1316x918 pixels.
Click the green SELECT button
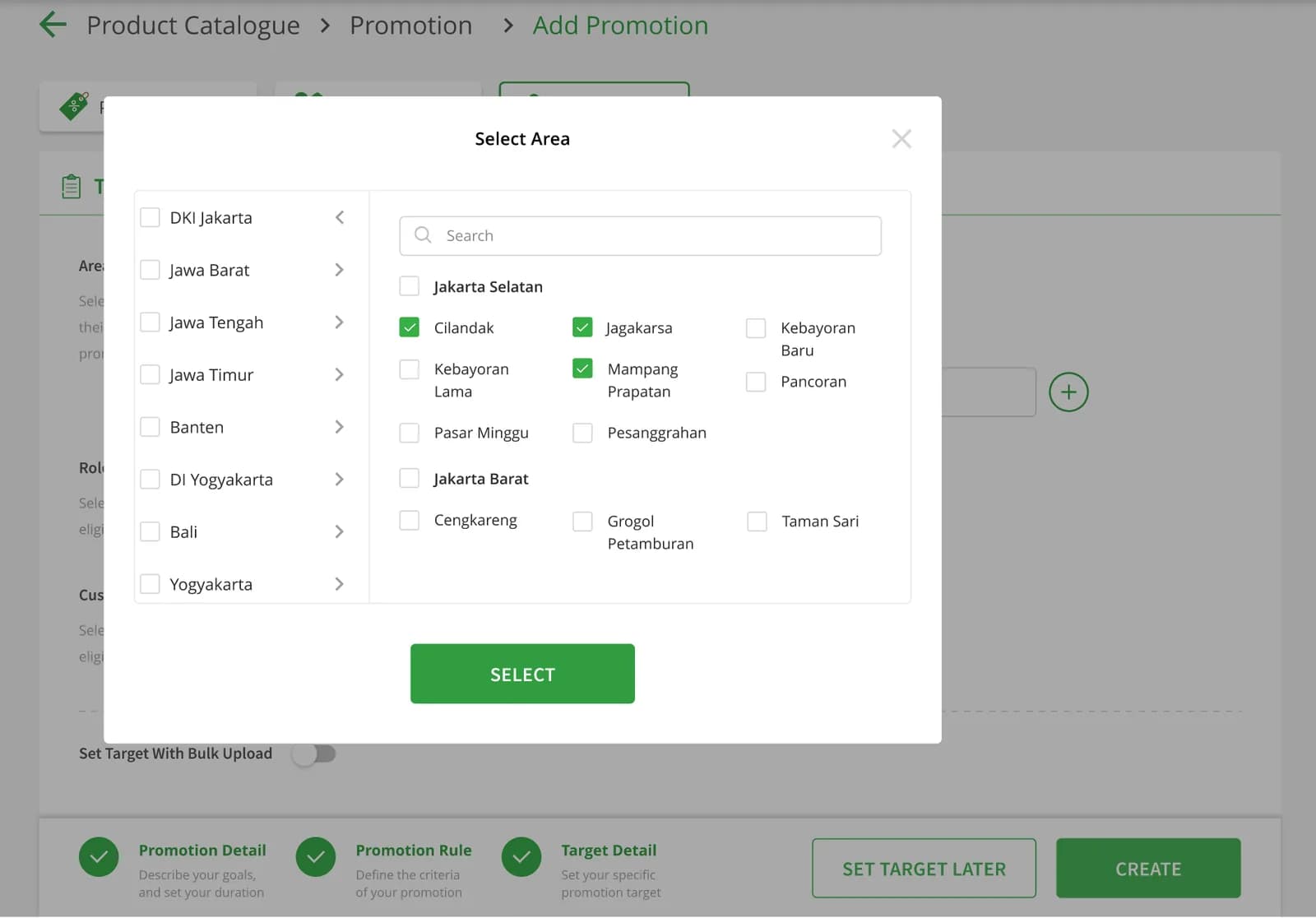pos(522,674)
